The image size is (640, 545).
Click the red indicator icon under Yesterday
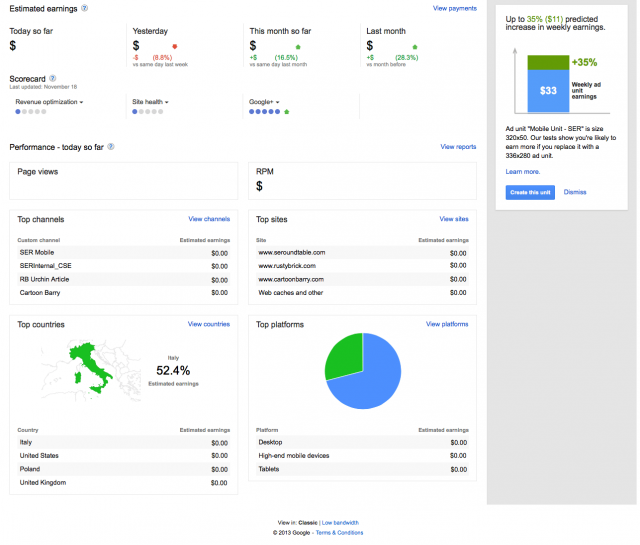(x=175, y=46)
